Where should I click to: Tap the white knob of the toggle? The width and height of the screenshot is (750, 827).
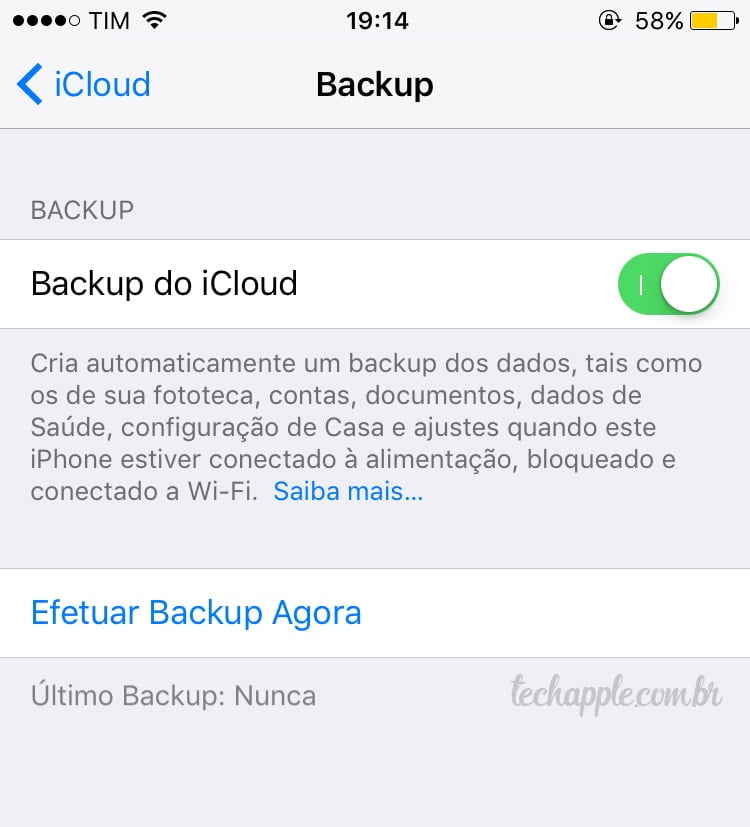689,284
